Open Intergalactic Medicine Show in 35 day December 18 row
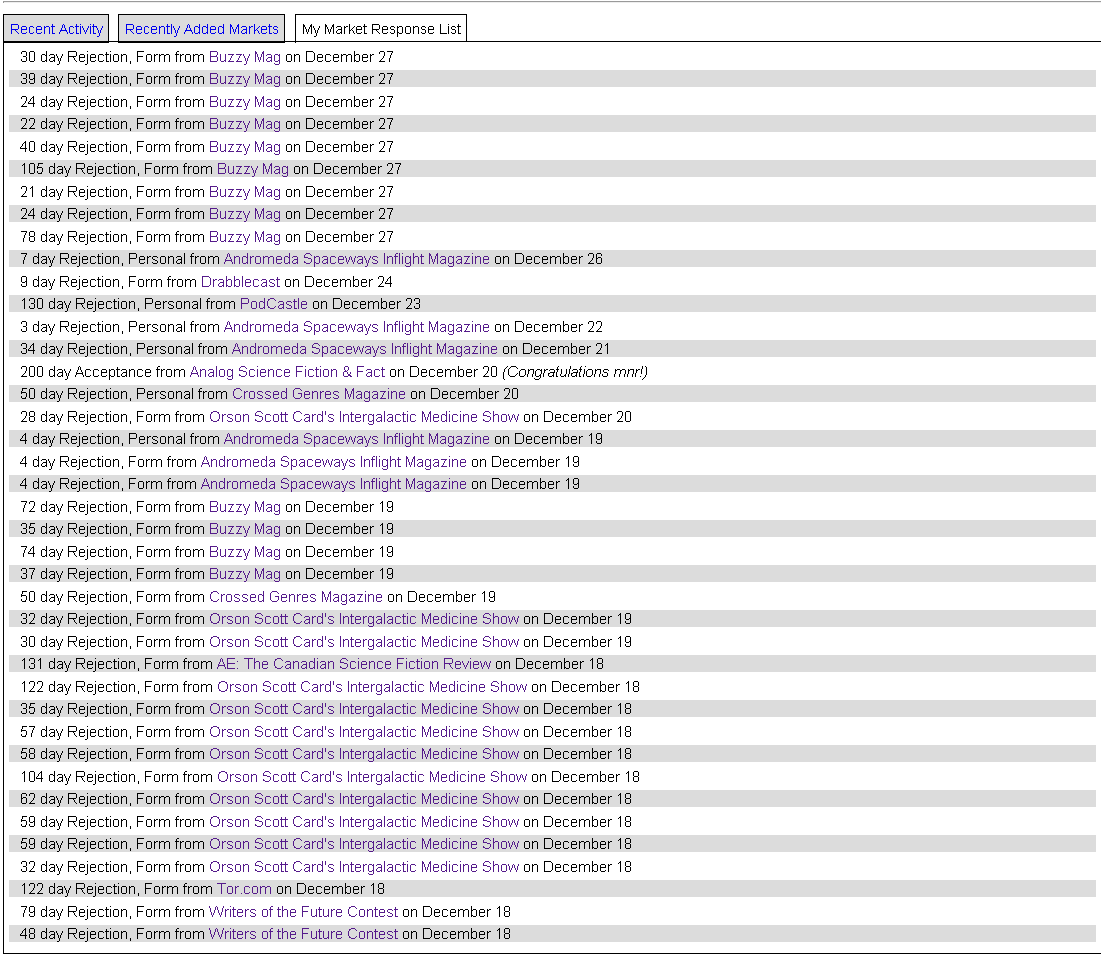Viewport: 1101px width, 959px height. (x=364, y=708)
